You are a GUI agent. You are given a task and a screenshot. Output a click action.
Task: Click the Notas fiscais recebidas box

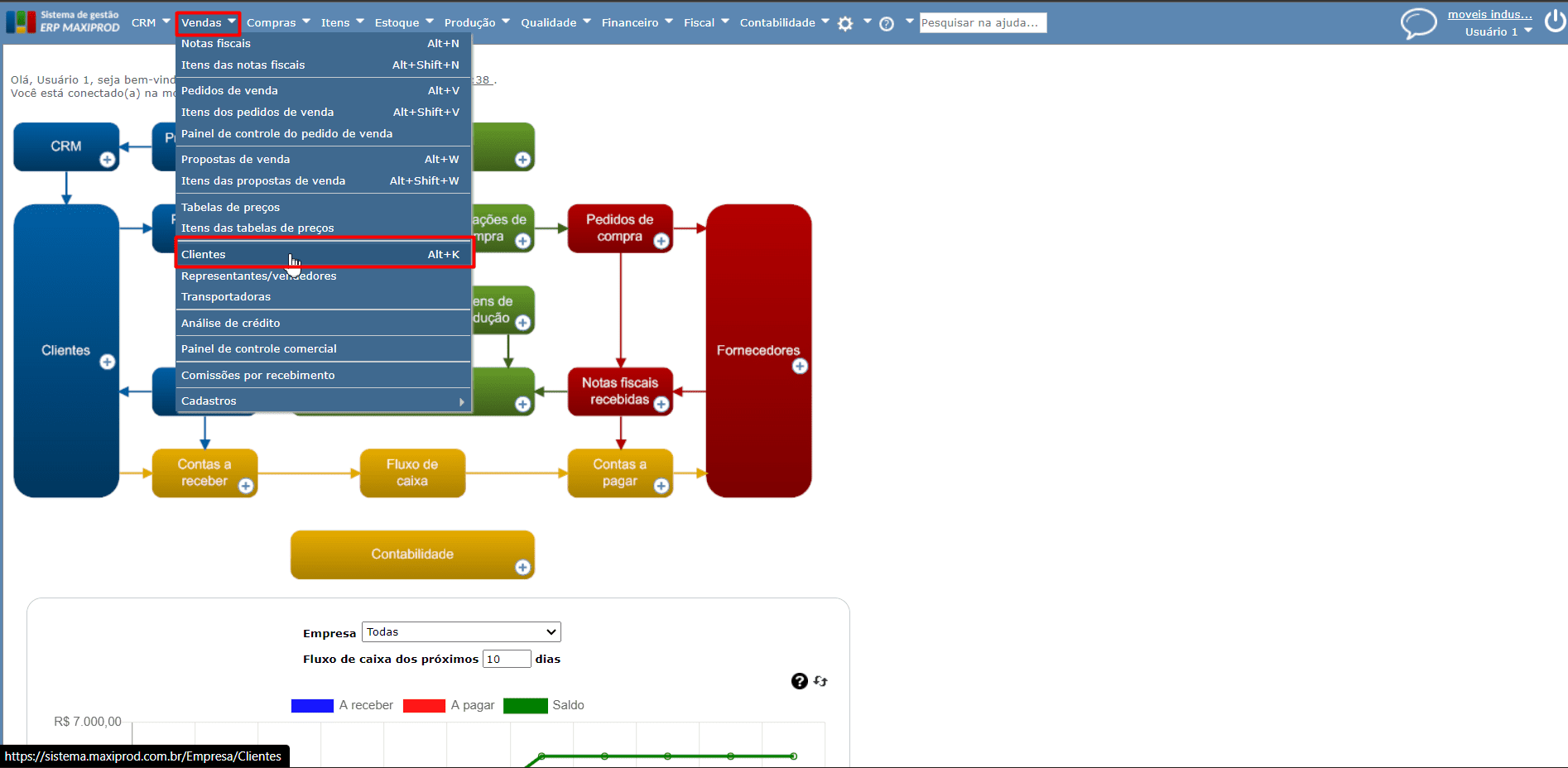click(x=620, y=391)
